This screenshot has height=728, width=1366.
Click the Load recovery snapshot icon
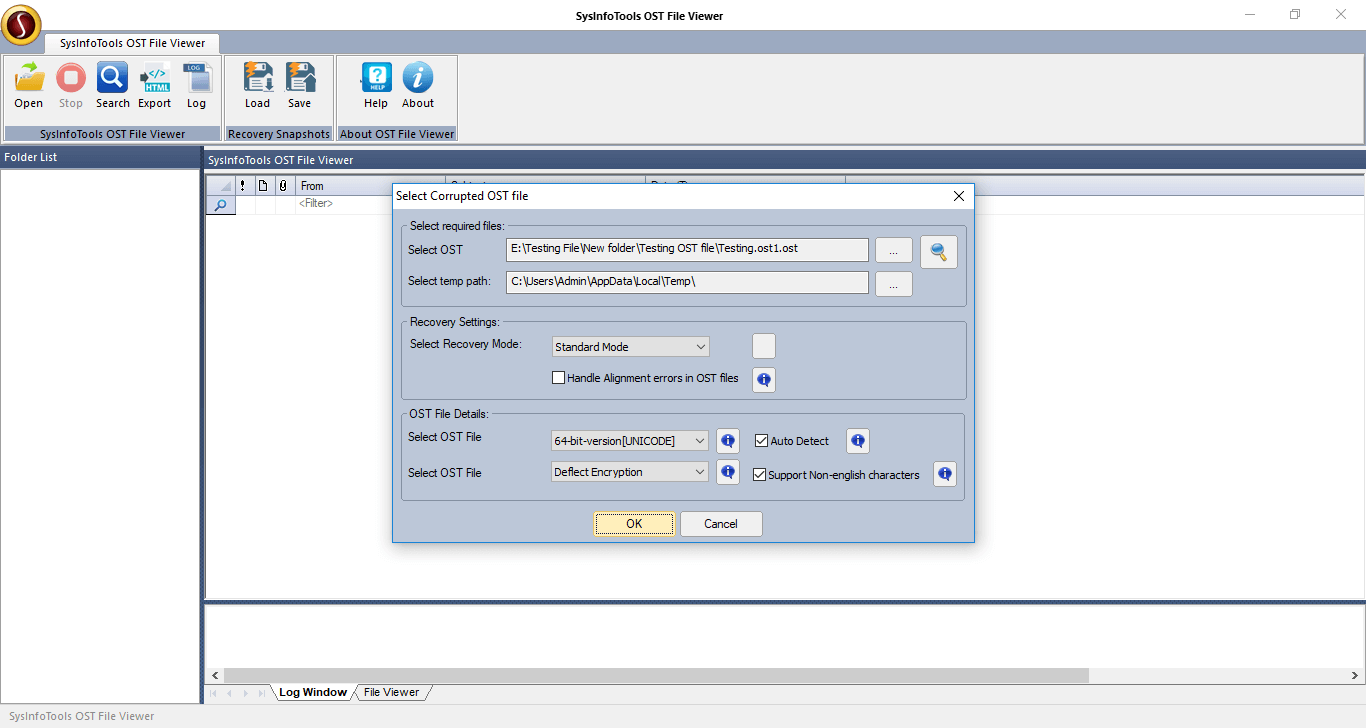[258, 79]
